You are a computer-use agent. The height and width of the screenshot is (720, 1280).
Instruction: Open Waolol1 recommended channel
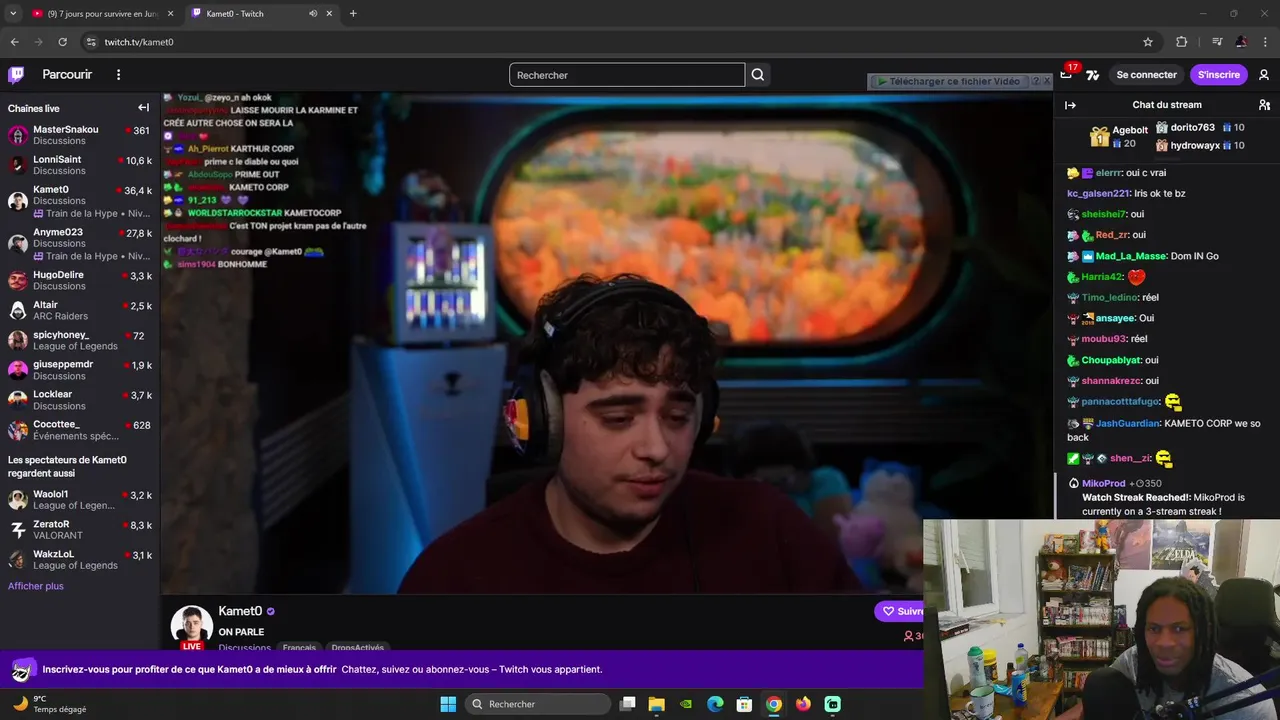(x=79, y=500)
